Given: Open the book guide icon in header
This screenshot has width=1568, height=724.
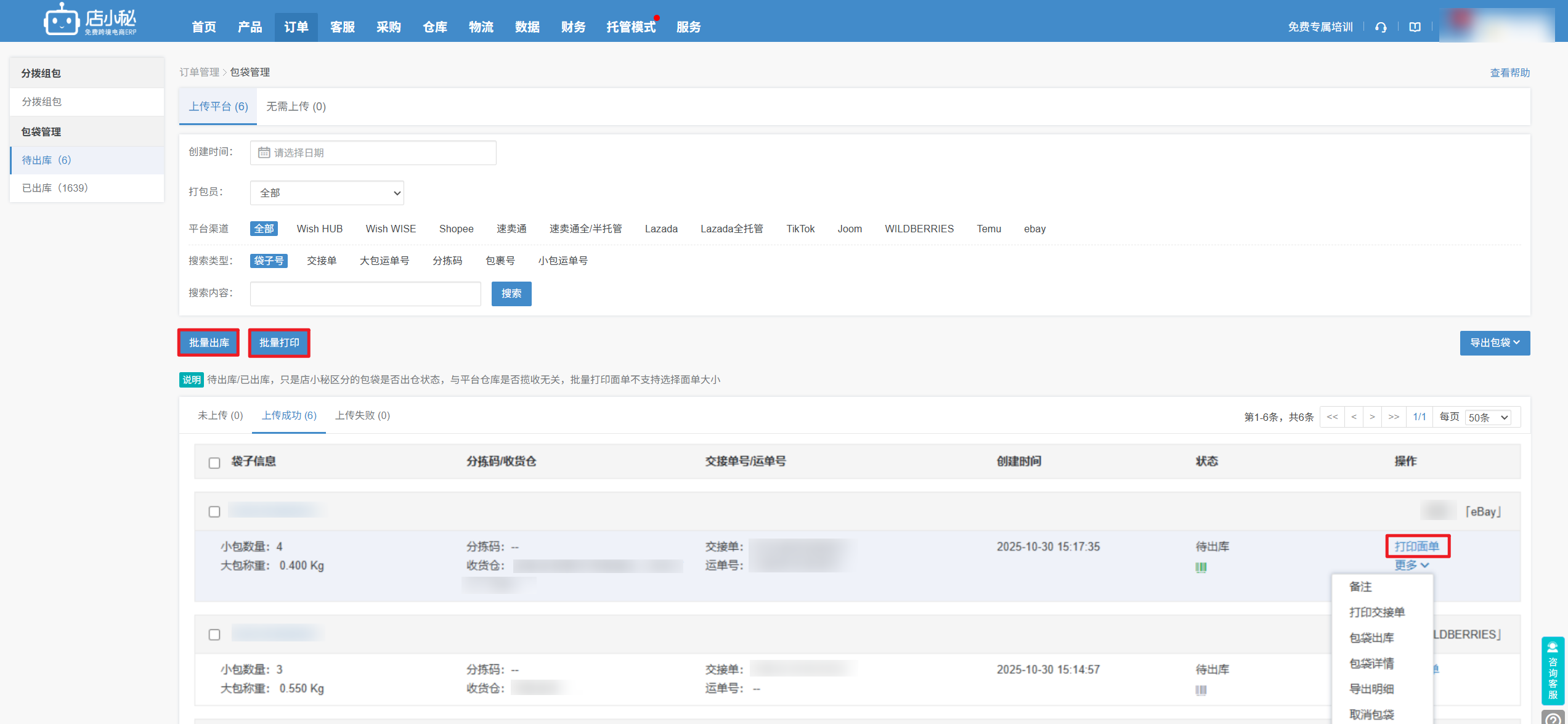Looking at the screenshot, I should click(1415, 27).
